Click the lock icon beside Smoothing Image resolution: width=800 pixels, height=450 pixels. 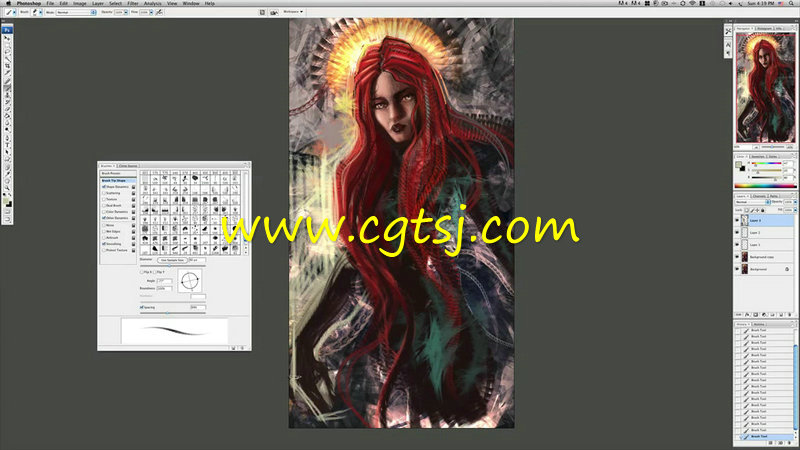coord(134,244)
